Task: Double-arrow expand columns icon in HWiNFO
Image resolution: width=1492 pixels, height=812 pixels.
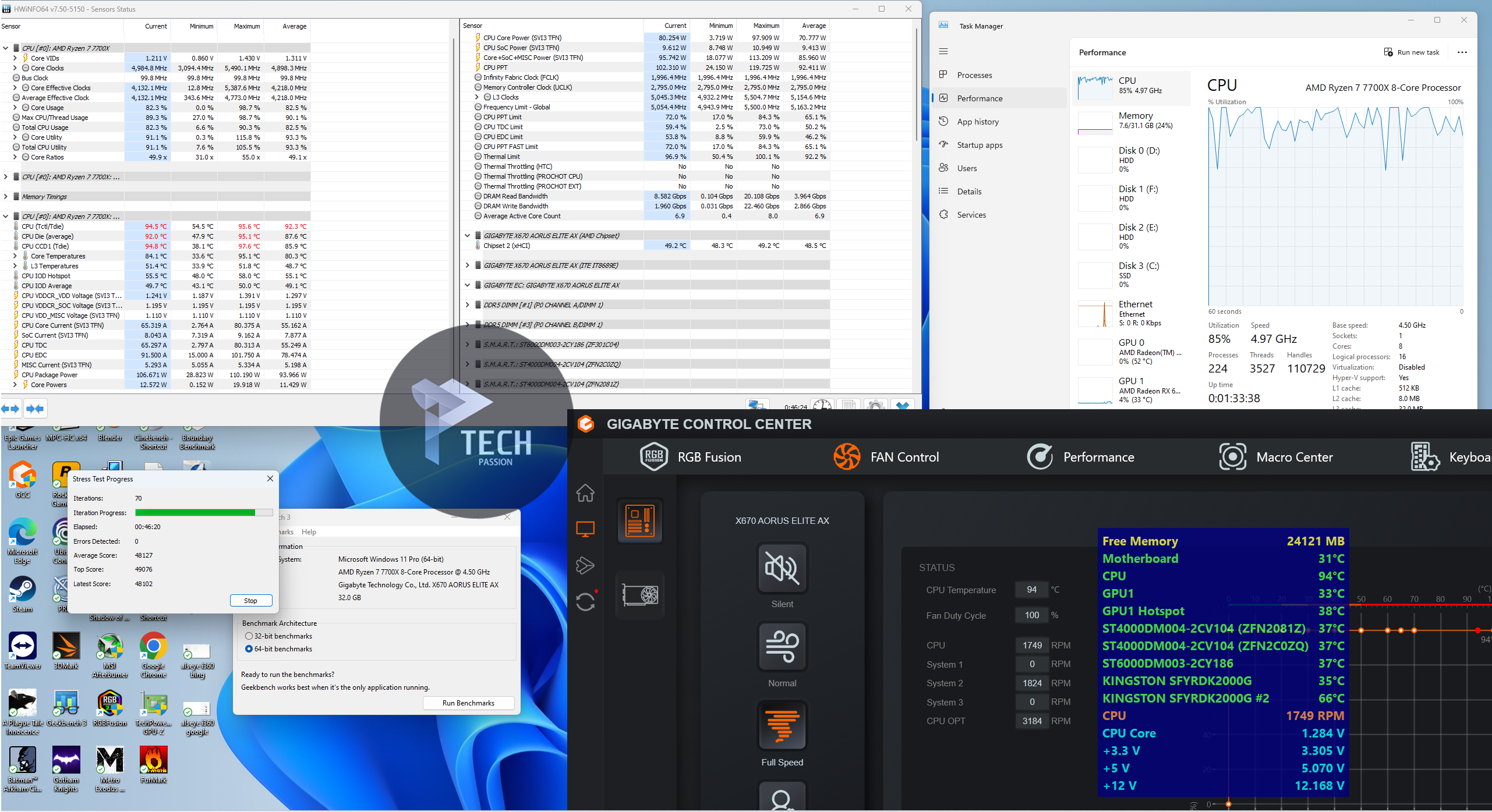Action: click(x=10, y=409)
